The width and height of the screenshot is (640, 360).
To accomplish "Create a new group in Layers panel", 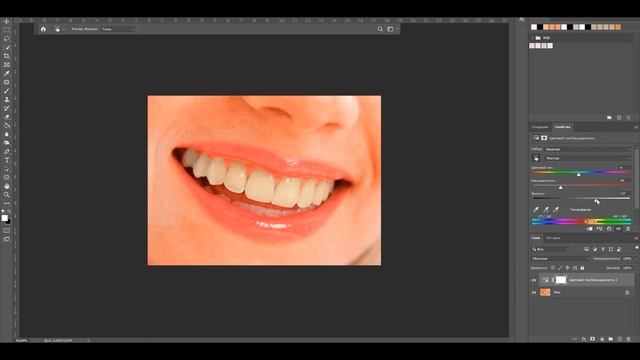I will (611, 339).
